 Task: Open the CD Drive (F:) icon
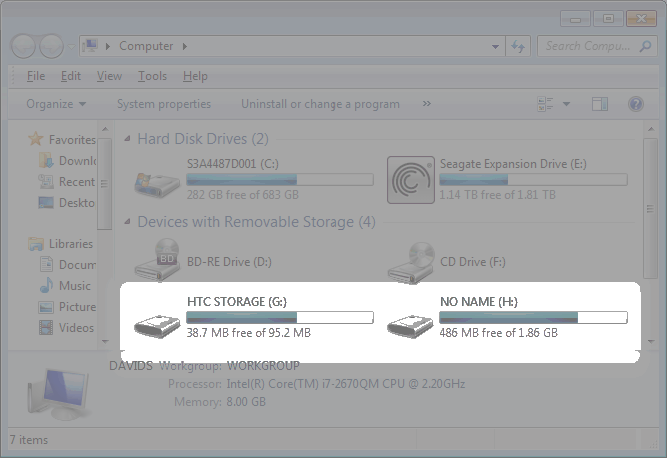click(410, 260)
